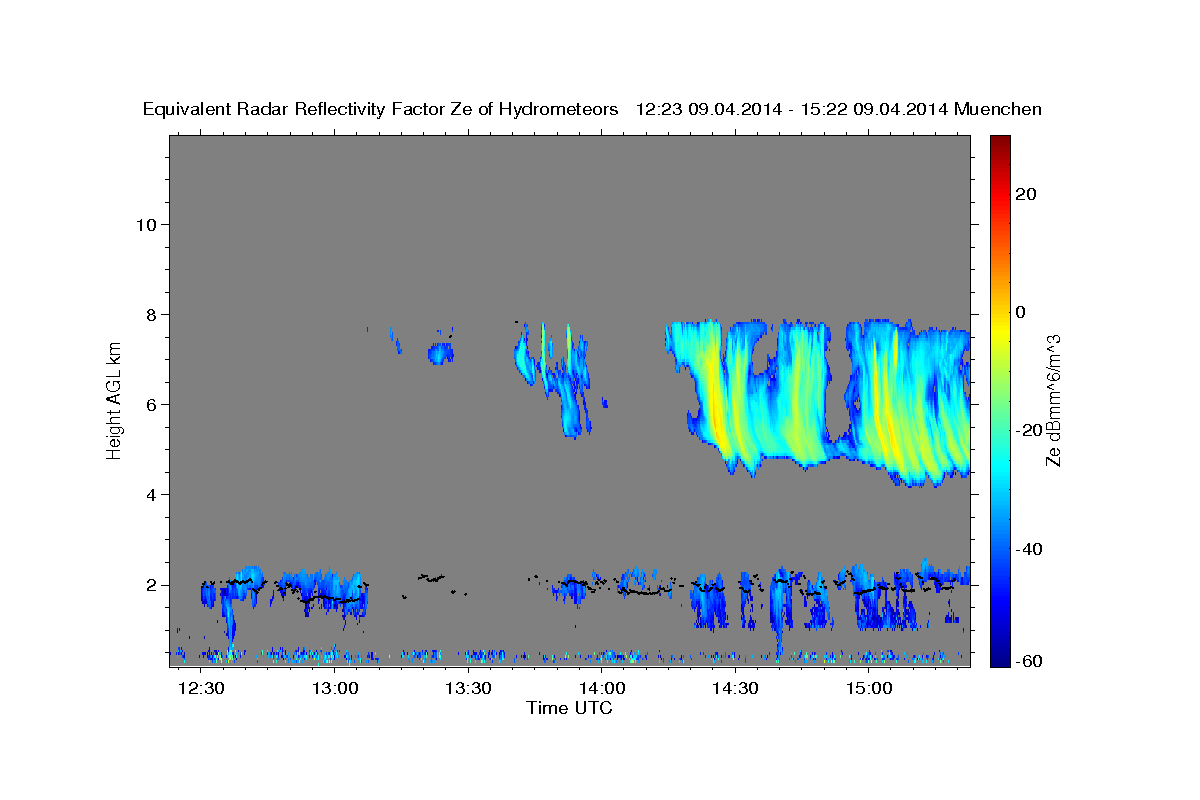Click the 12:30 time tick label
The image size is (1200, 800).
(x=202, y=689)
